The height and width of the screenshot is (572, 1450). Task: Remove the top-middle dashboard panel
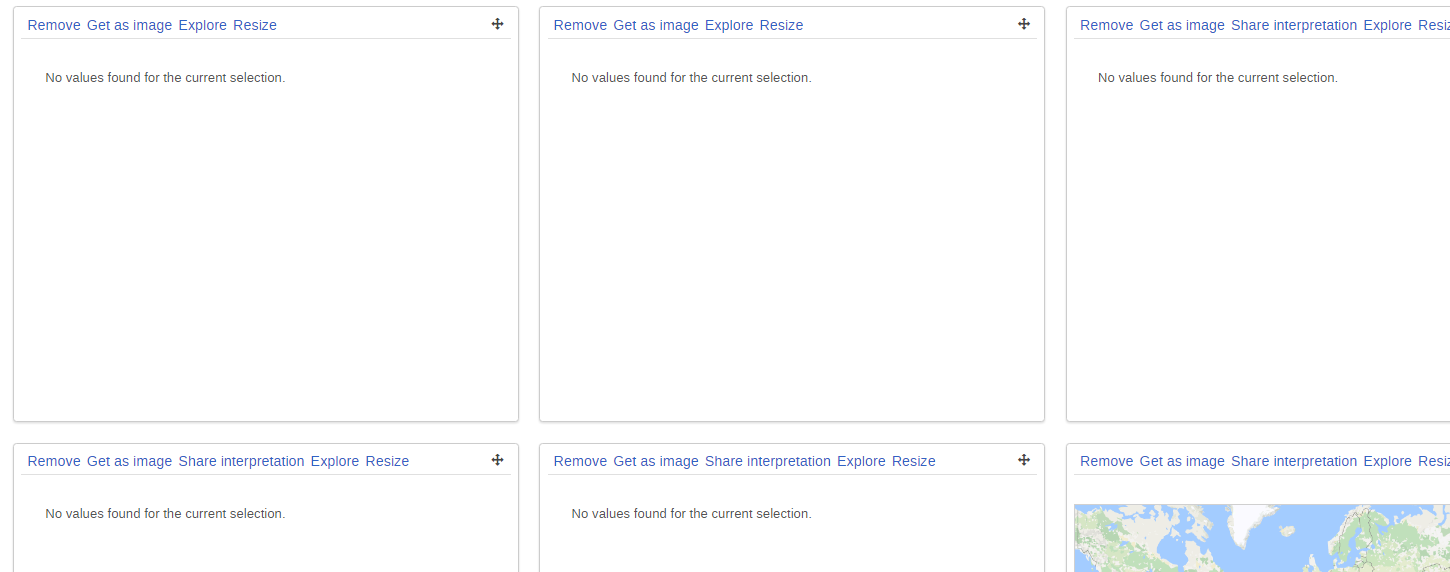click(x=580, y=25)
